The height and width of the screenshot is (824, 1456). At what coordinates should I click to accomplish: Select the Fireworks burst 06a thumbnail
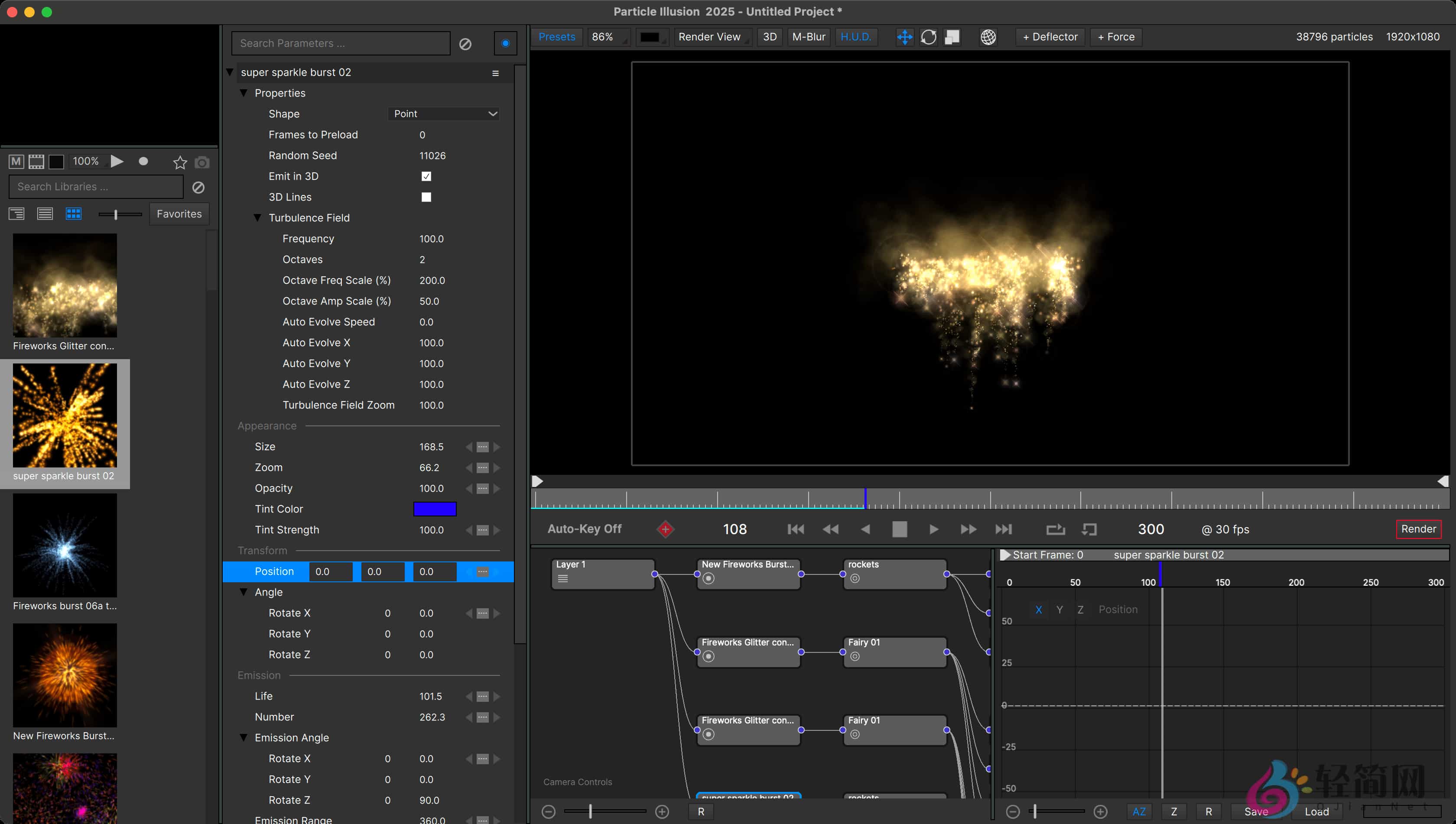(65, 545)
